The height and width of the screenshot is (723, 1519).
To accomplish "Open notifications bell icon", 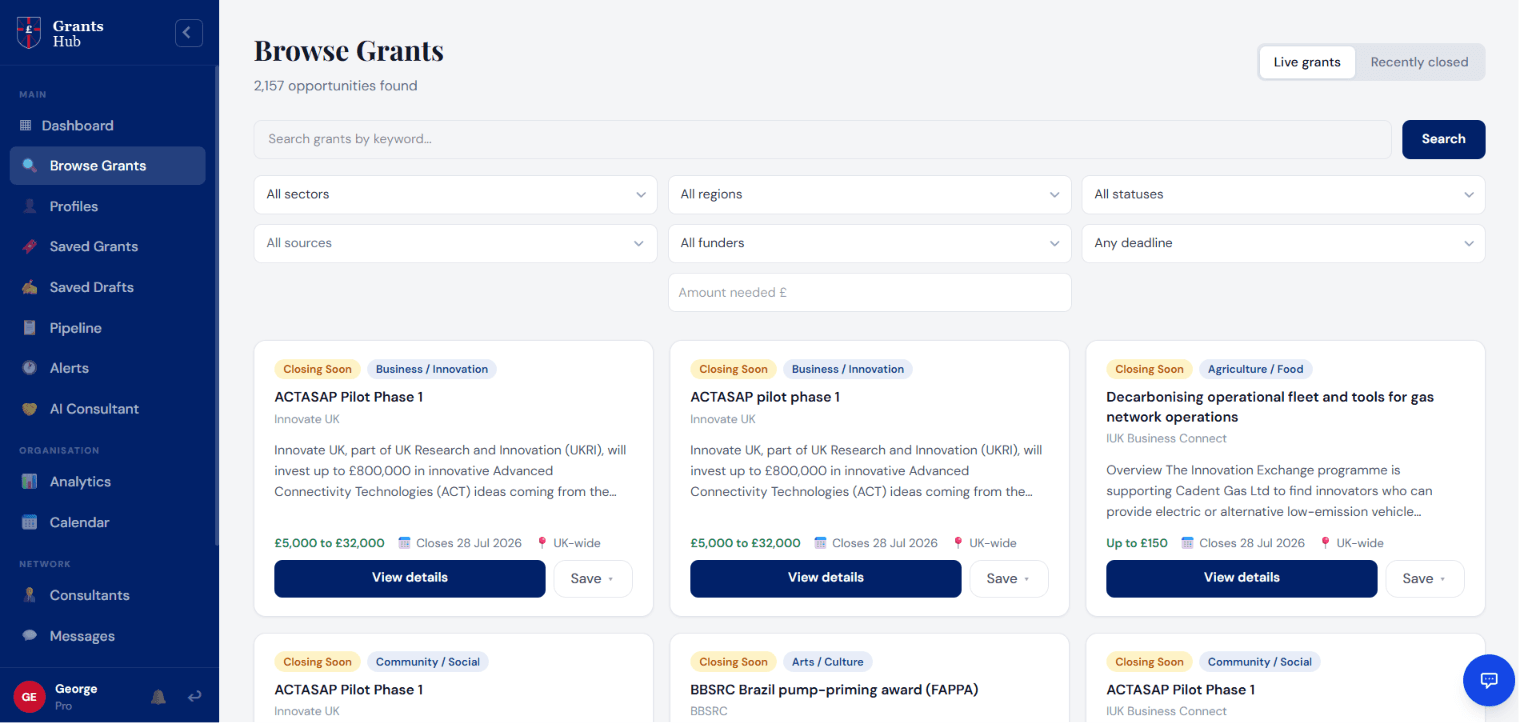I will coord(158,696).
